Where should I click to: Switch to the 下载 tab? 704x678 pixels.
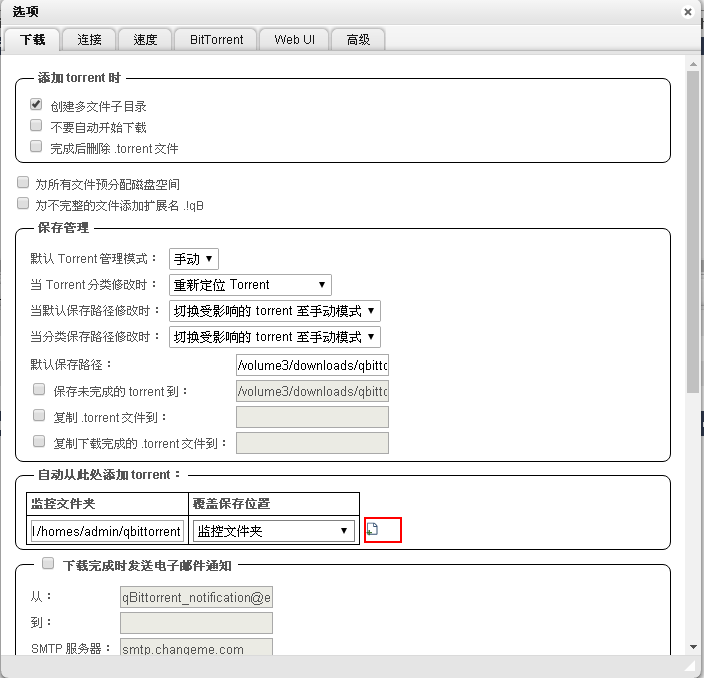click(32, 40)
